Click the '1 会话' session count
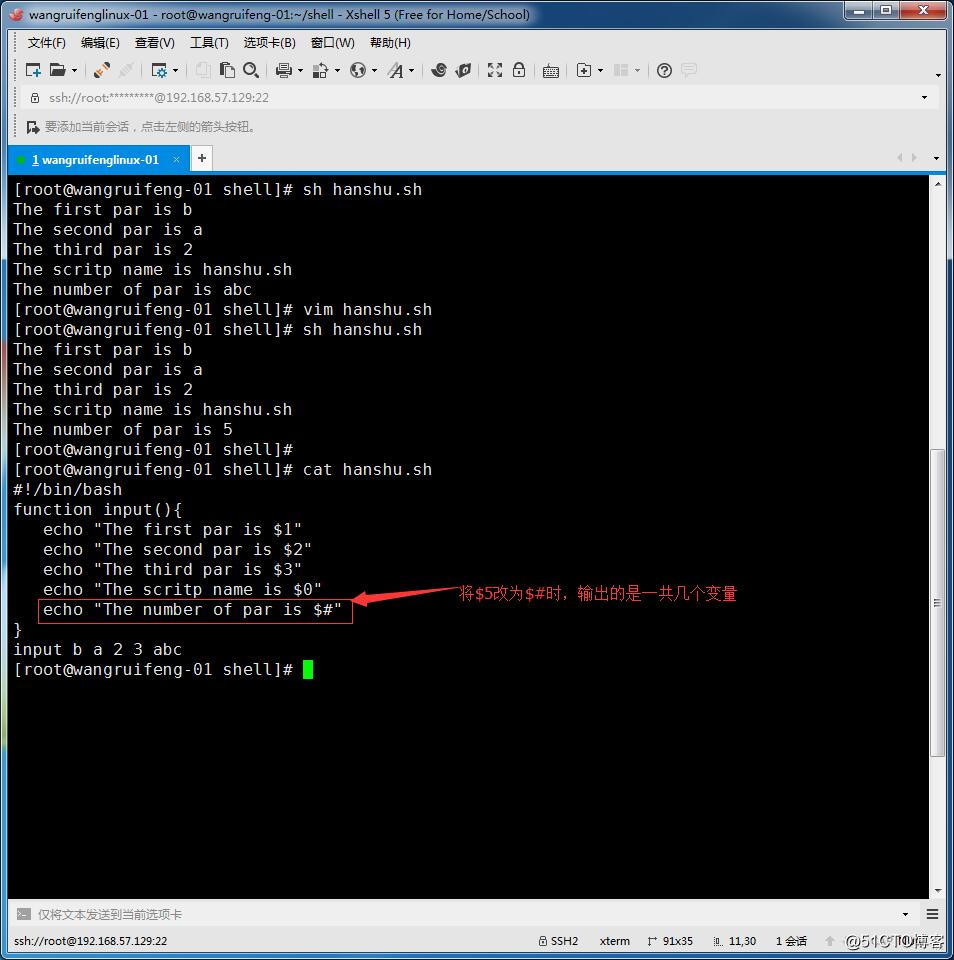 [x=791, y=941]
